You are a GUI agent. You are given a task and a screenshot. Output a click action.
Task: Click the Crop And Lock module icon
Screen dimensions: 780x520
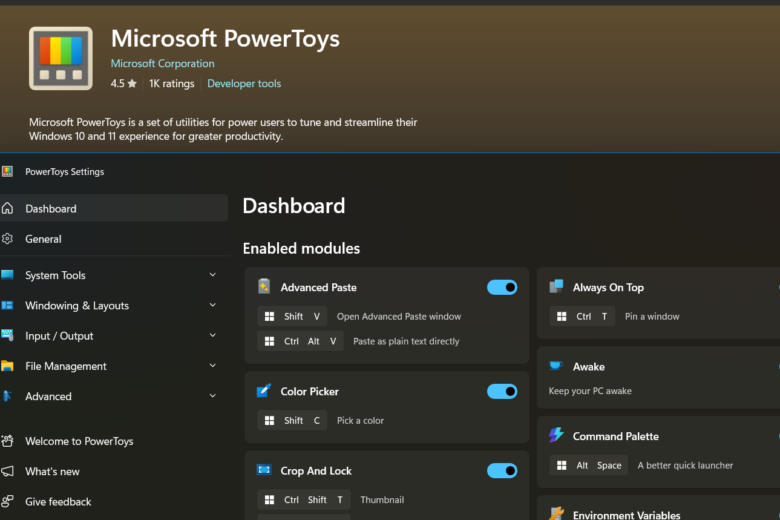pos(264,470)
